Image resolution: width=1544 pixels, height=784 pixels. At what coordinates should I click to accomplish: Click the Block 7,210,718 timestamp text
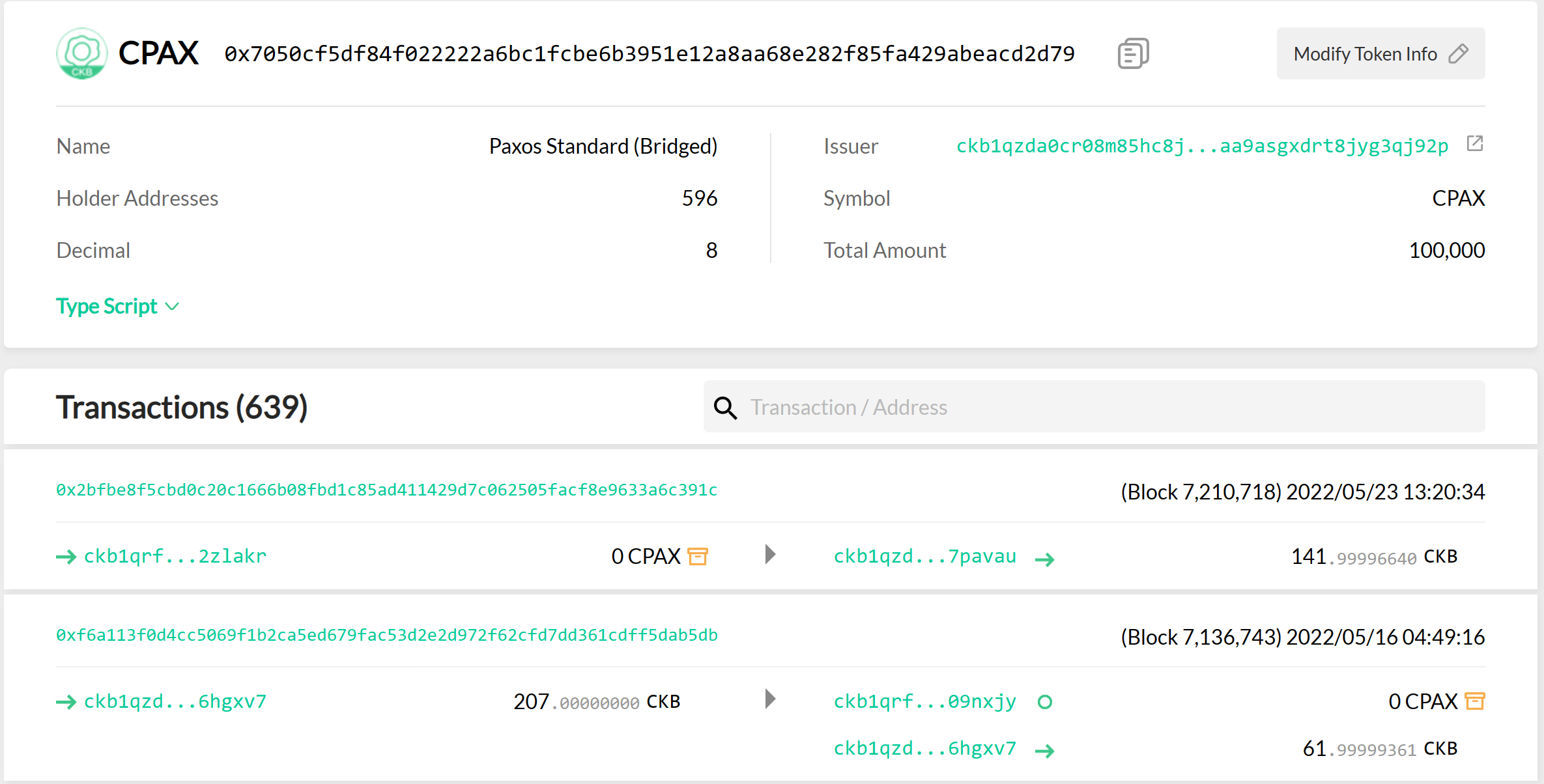tap(1303, 492)
